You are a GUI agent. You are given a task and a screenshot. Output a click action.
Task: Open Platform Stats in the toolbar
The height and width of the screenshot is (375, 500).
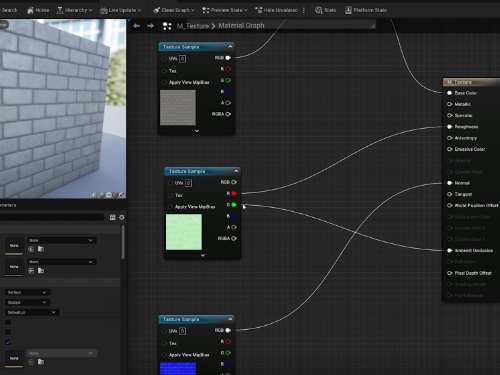(366, 10)
